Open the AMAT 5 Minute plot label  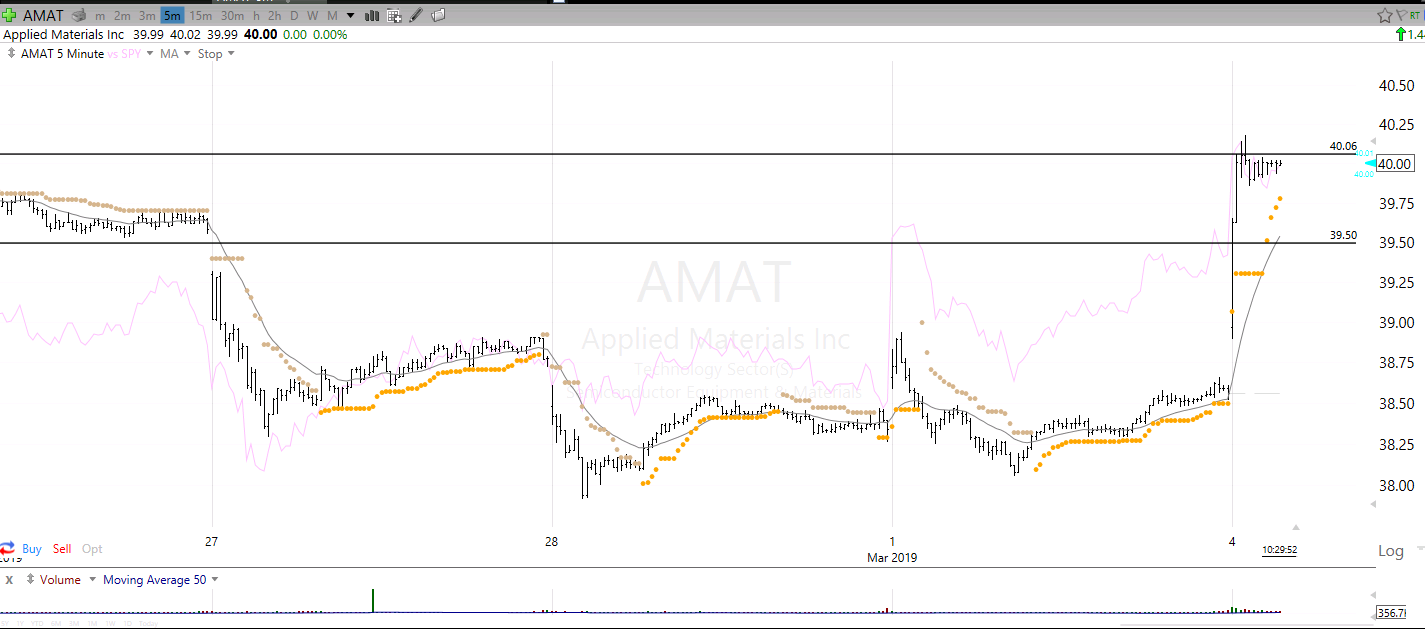pos(62,54)
